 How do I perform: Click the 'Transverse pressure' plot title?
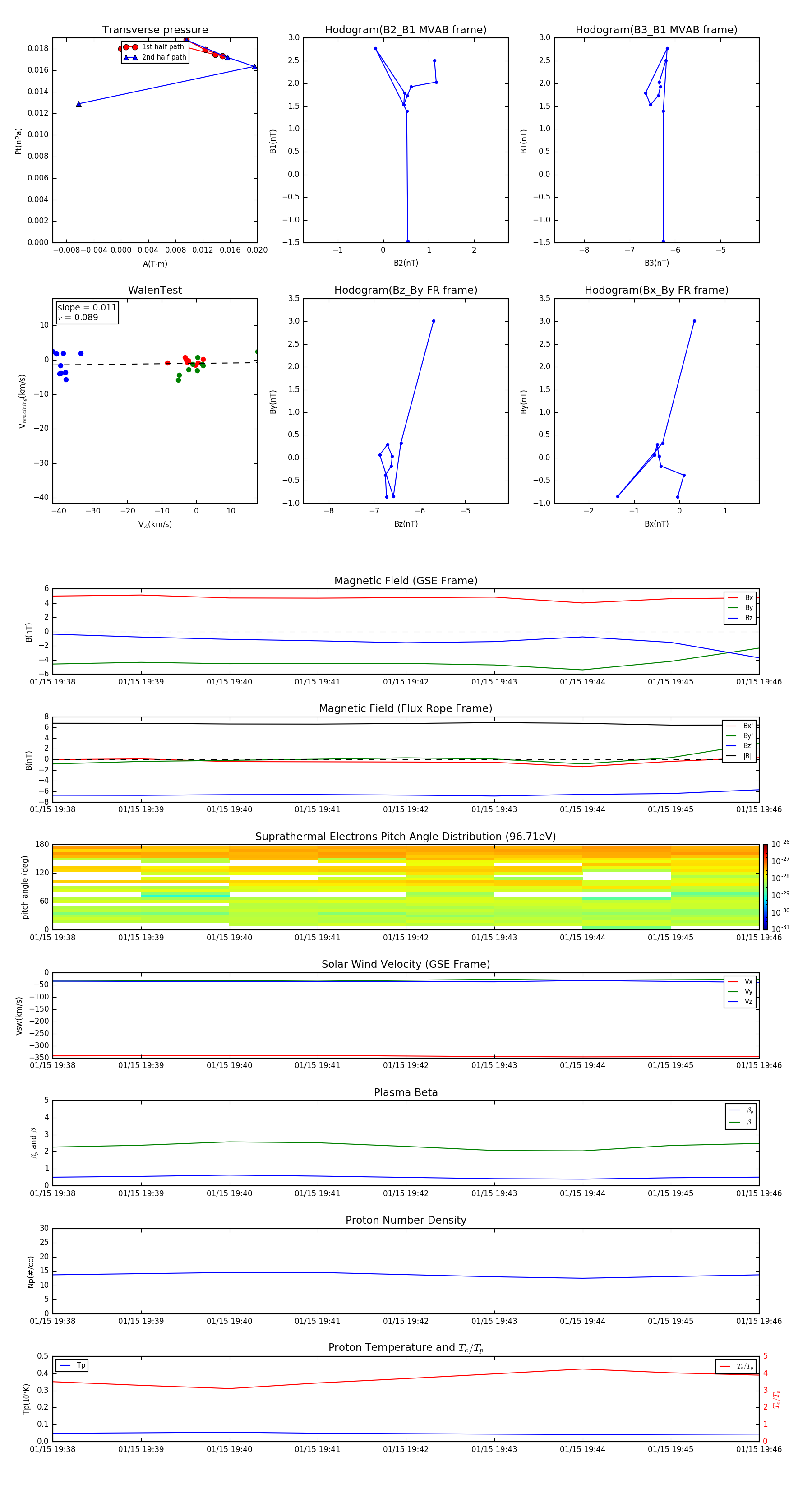[x=155, y=29]
